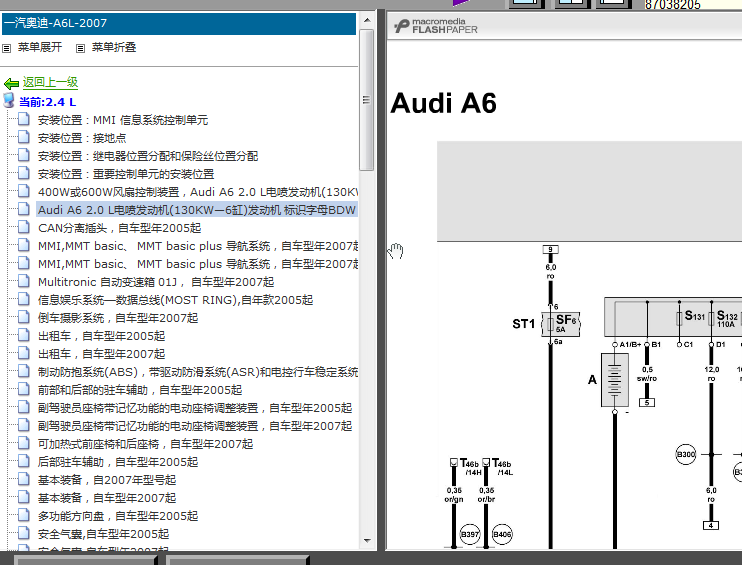
Task: Click scroll down arrow of menu panel
Action: tap(367, 540)
